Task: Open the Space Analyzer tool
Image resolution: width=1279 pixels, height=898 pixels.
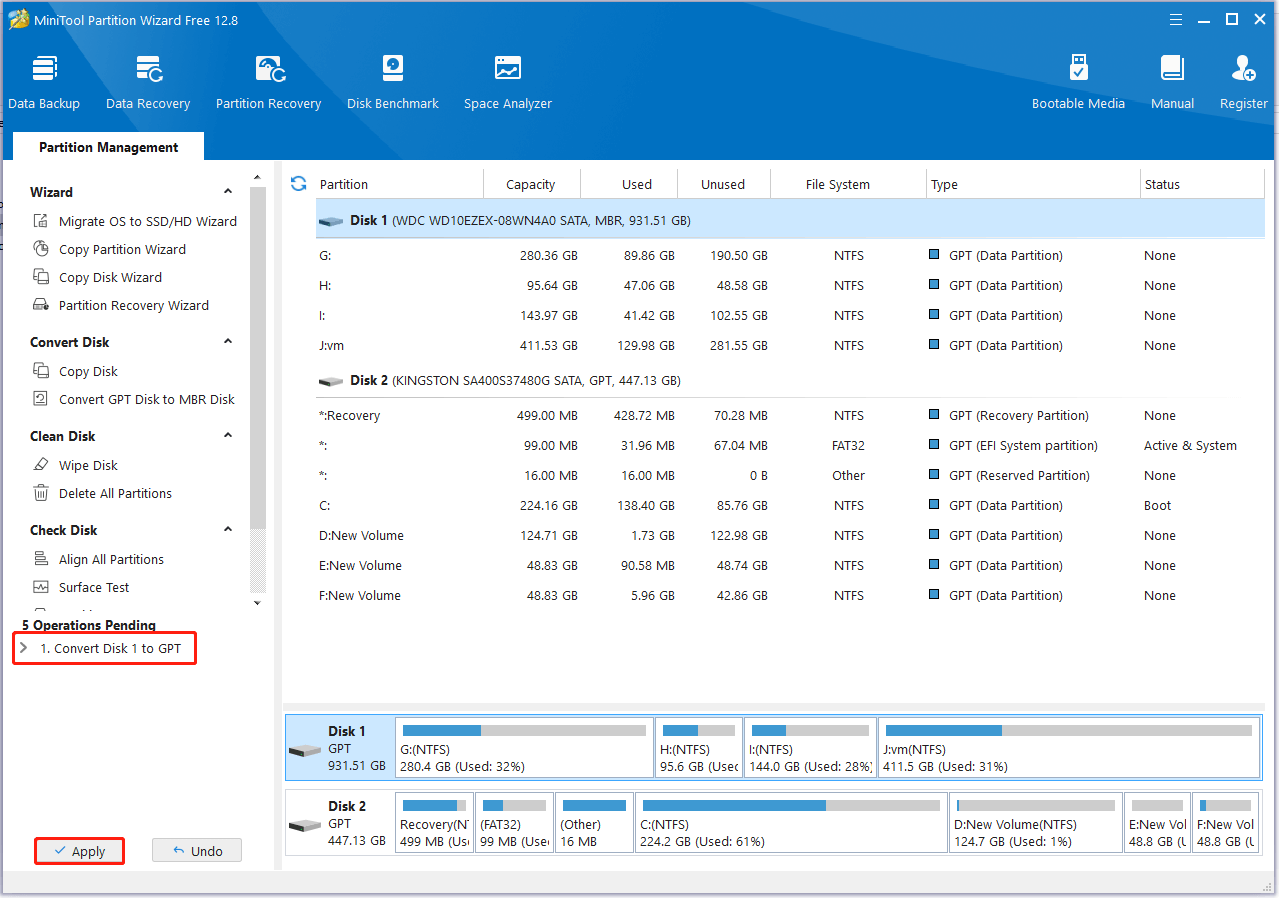Action: coord(508,82)
